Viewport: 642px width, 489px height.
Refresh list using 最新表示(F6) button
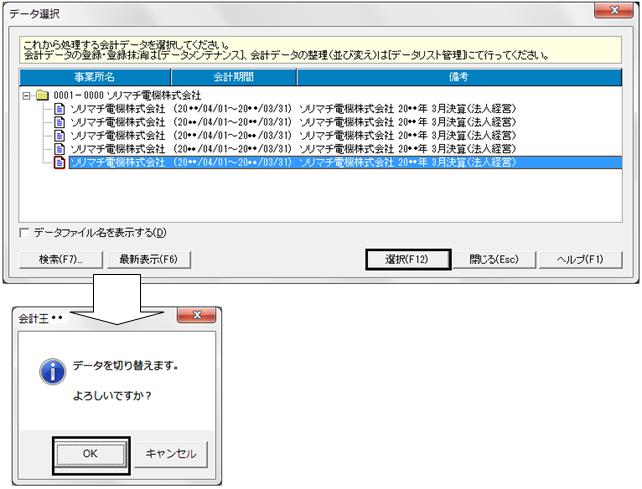point(149,259)
